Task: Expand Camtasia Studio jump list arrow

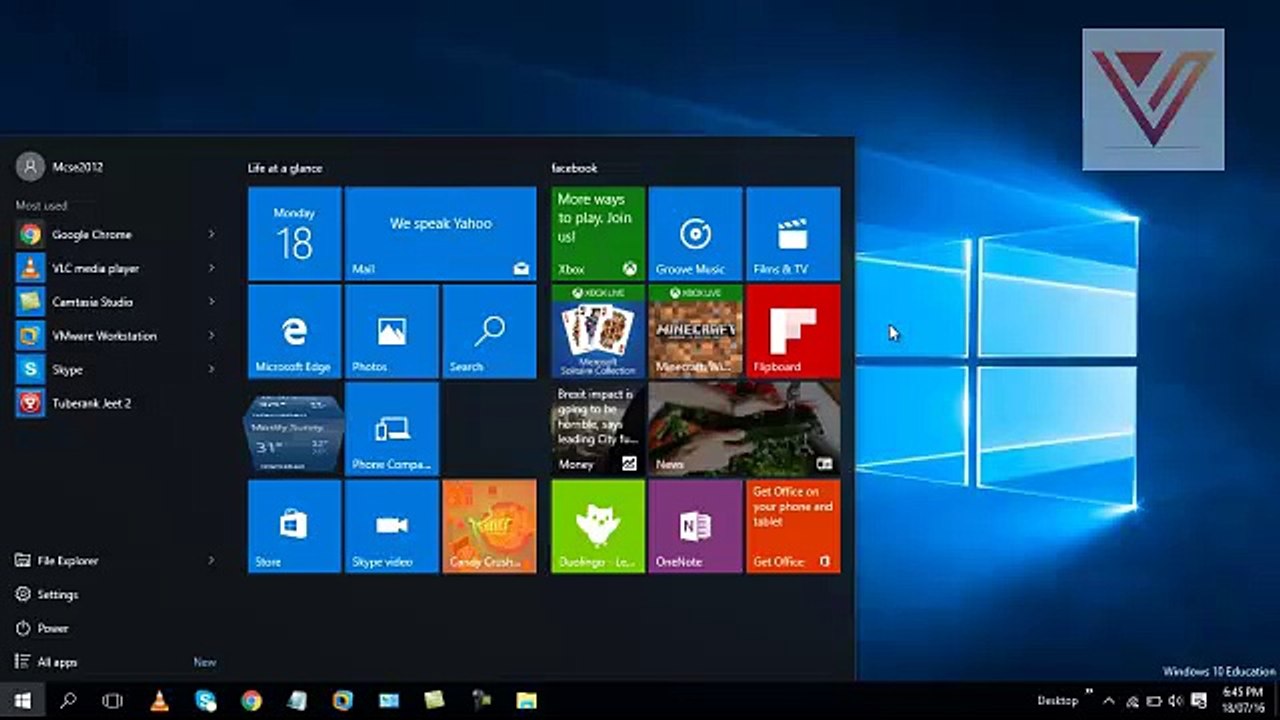Action: (x=211, y=302)
